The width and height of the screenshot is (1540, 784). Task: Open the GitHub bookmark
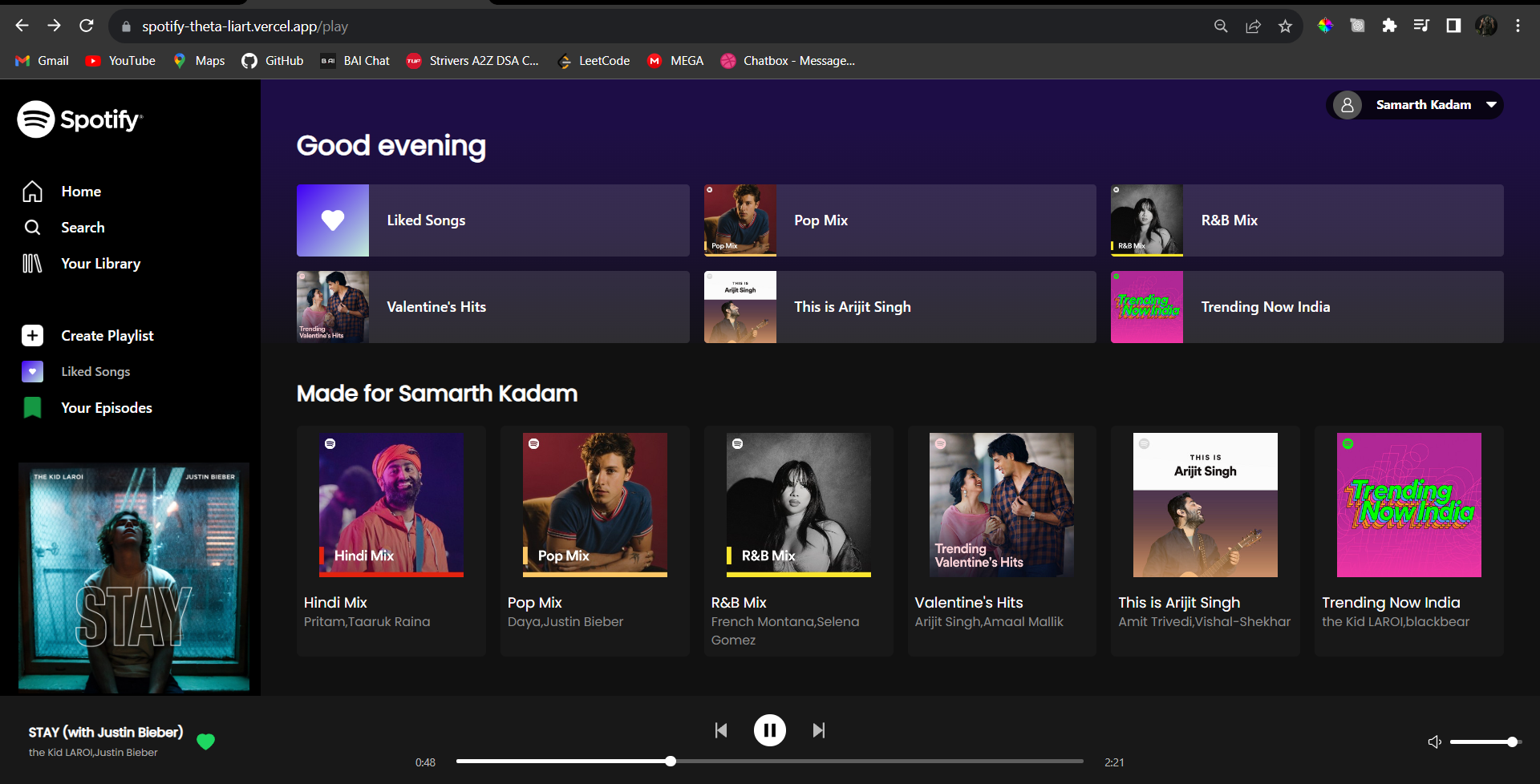pyautogui.click(x=273, y=61)
